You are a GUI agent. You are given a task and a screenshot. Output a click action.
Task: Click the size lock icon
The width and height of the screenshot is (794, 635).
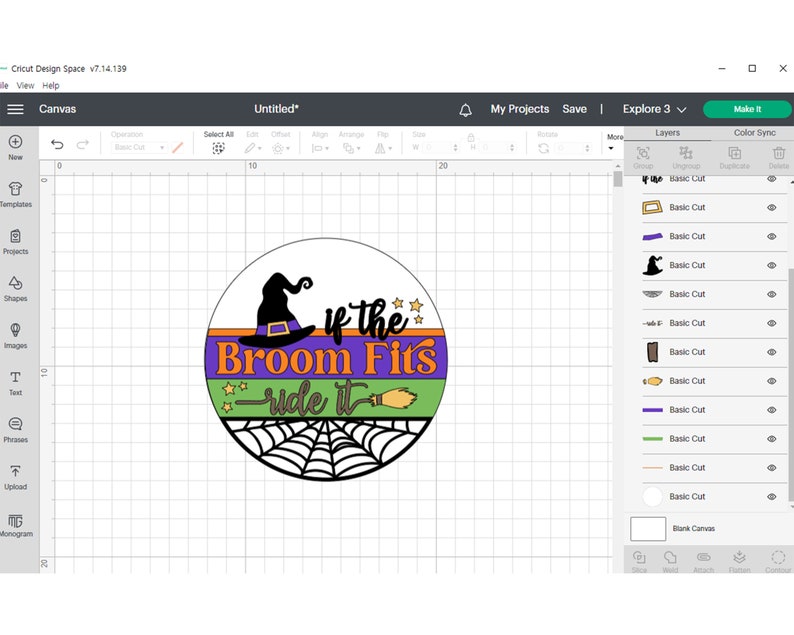pos(471,137)
